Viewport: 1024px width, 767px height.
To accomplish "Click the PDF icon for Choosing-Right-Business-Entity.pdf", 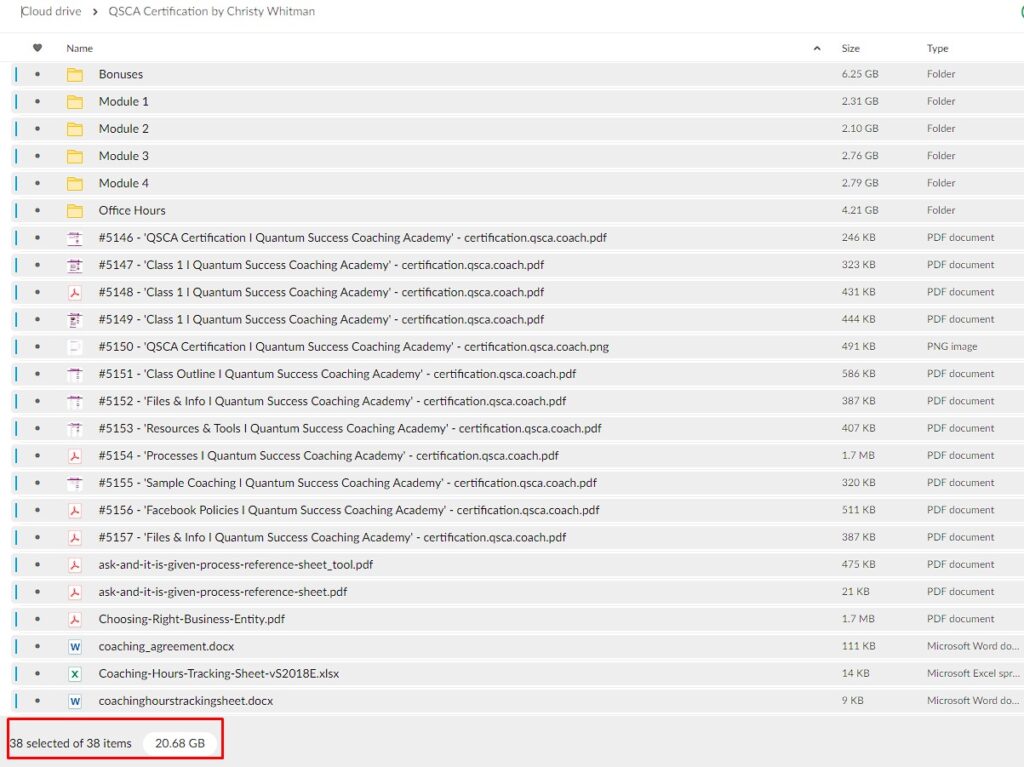I will tap(75, 619).
